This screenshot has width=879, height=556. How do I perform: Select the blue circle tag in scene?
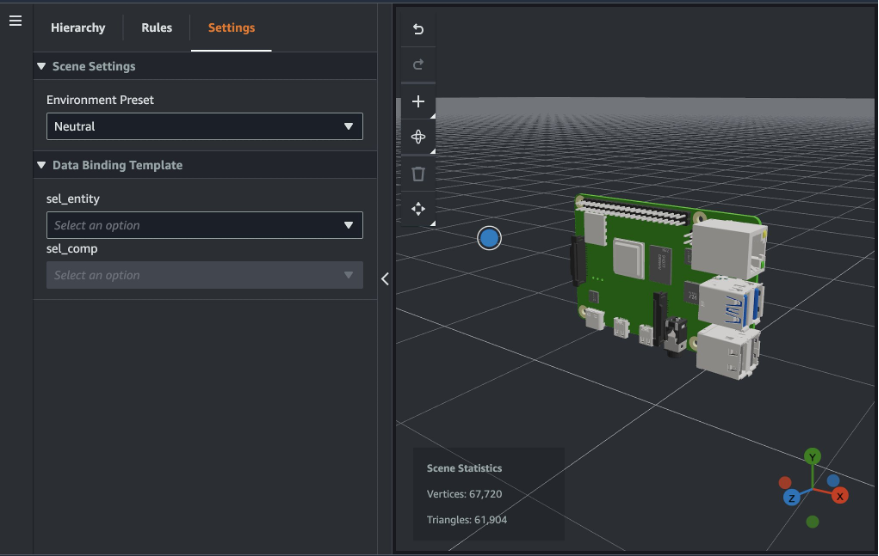pos(489,238)
